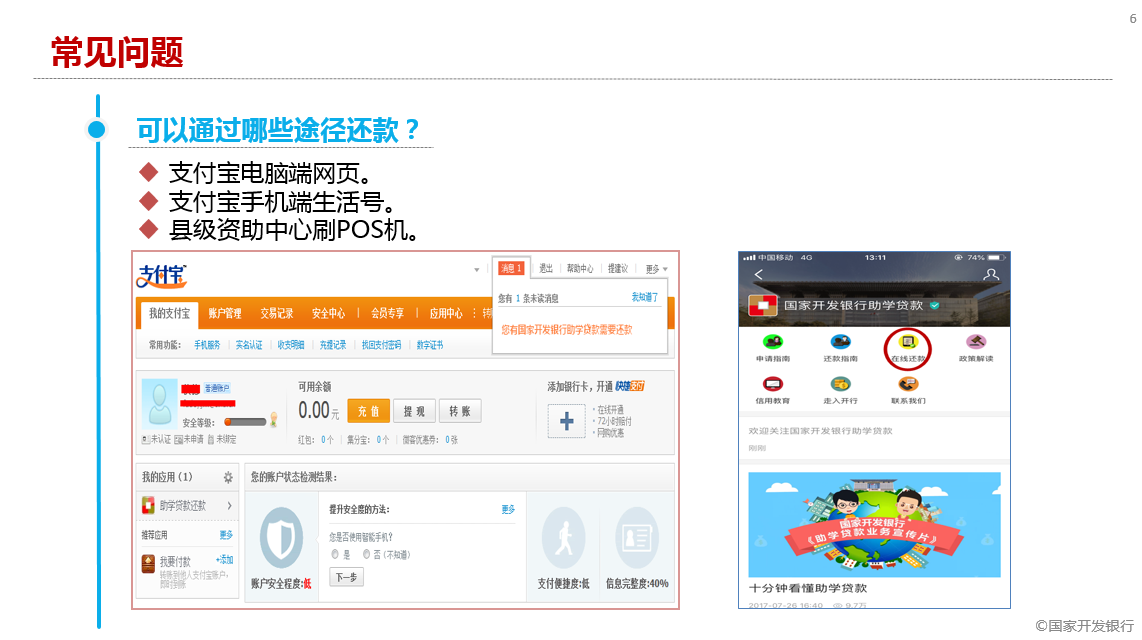Open the 交易记录 tab
Screen dimensions: 1142x640
(x=277, y=313)
